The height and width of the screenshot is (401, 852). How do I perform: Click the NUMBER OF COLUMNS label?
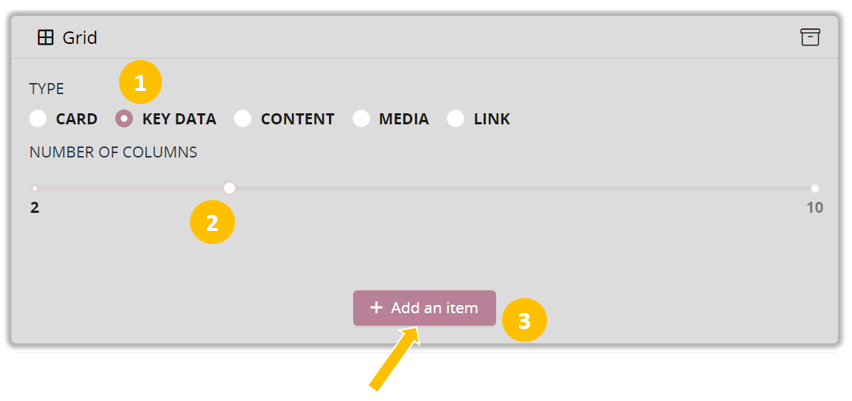tap(113, 153)
